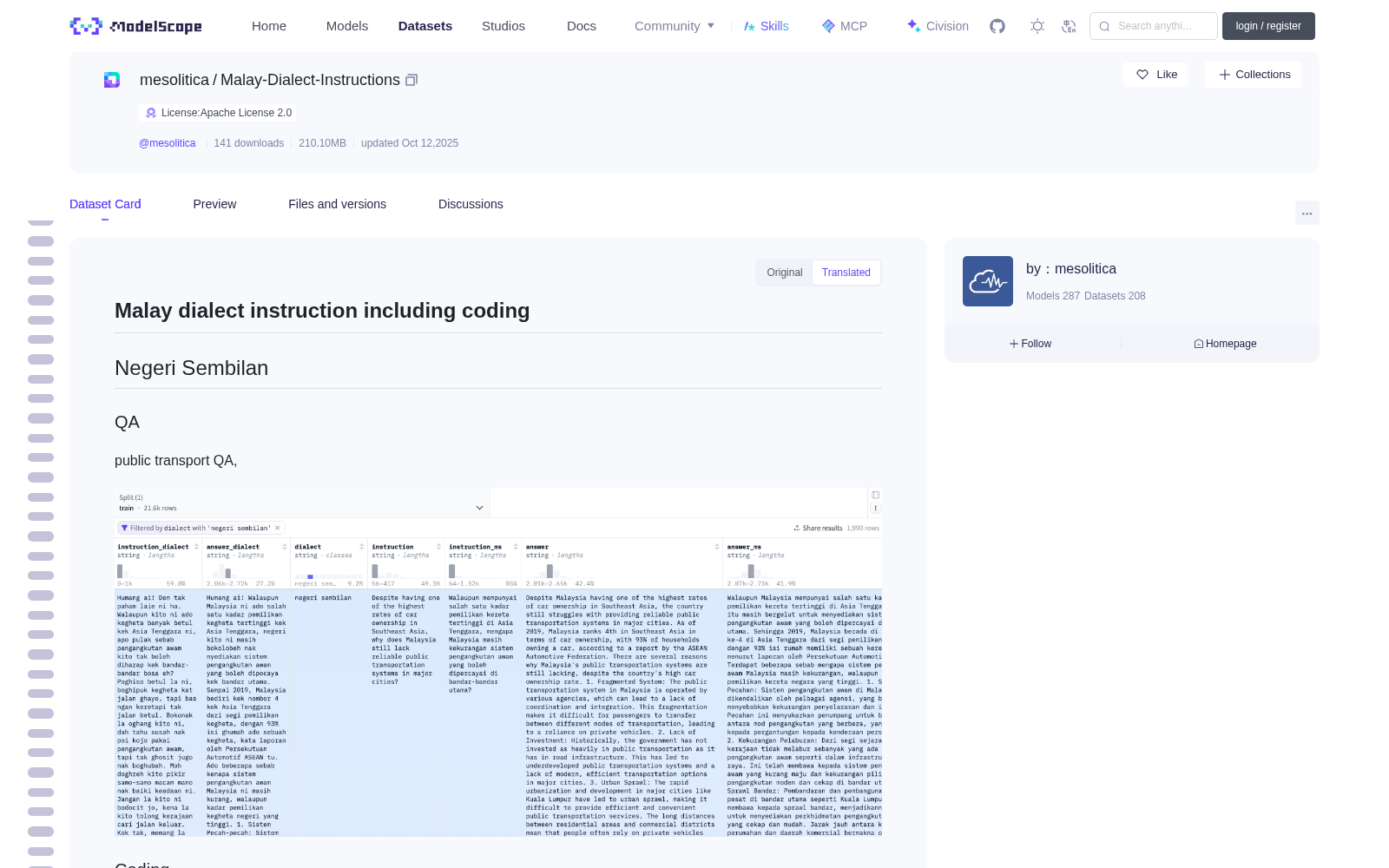Expand the Community dropdown menu
Screen dimensions: 1389x868
click(675, 26)
